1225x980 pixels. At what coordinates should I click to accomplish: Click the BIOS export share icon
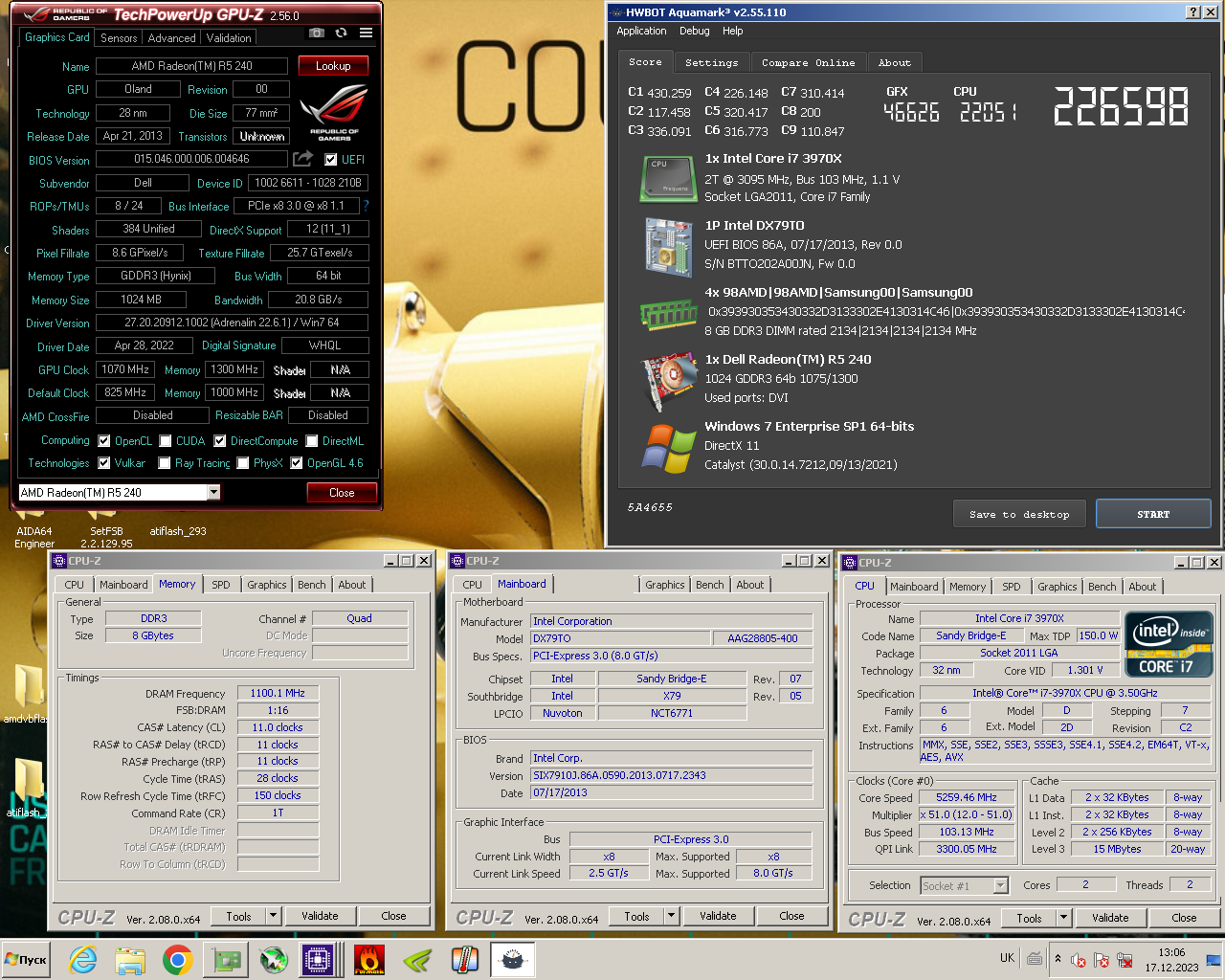click(x=302, y=159)
